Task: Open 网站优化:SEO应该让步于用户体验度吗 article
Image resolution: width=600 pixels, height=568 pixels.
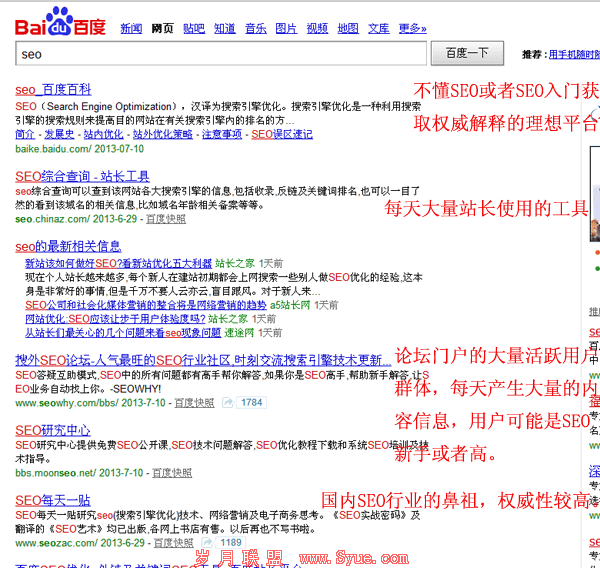Action: point(115,319)
